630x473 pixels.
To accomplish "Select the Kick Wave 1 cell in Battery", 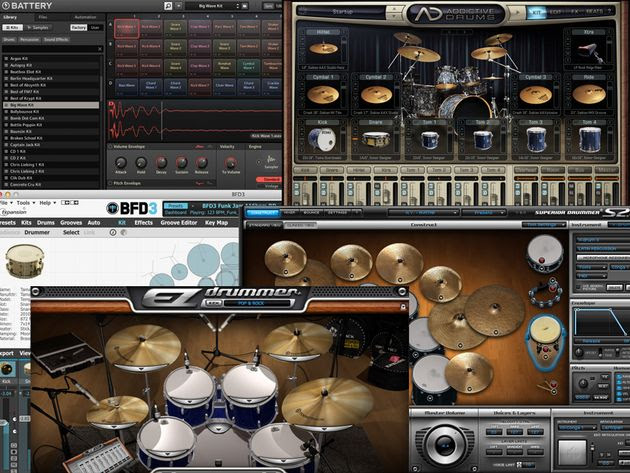I will (127, 28).
